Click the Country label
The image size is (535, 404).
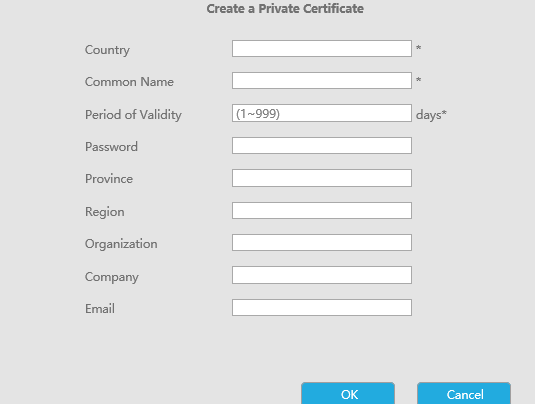(107, 50)
